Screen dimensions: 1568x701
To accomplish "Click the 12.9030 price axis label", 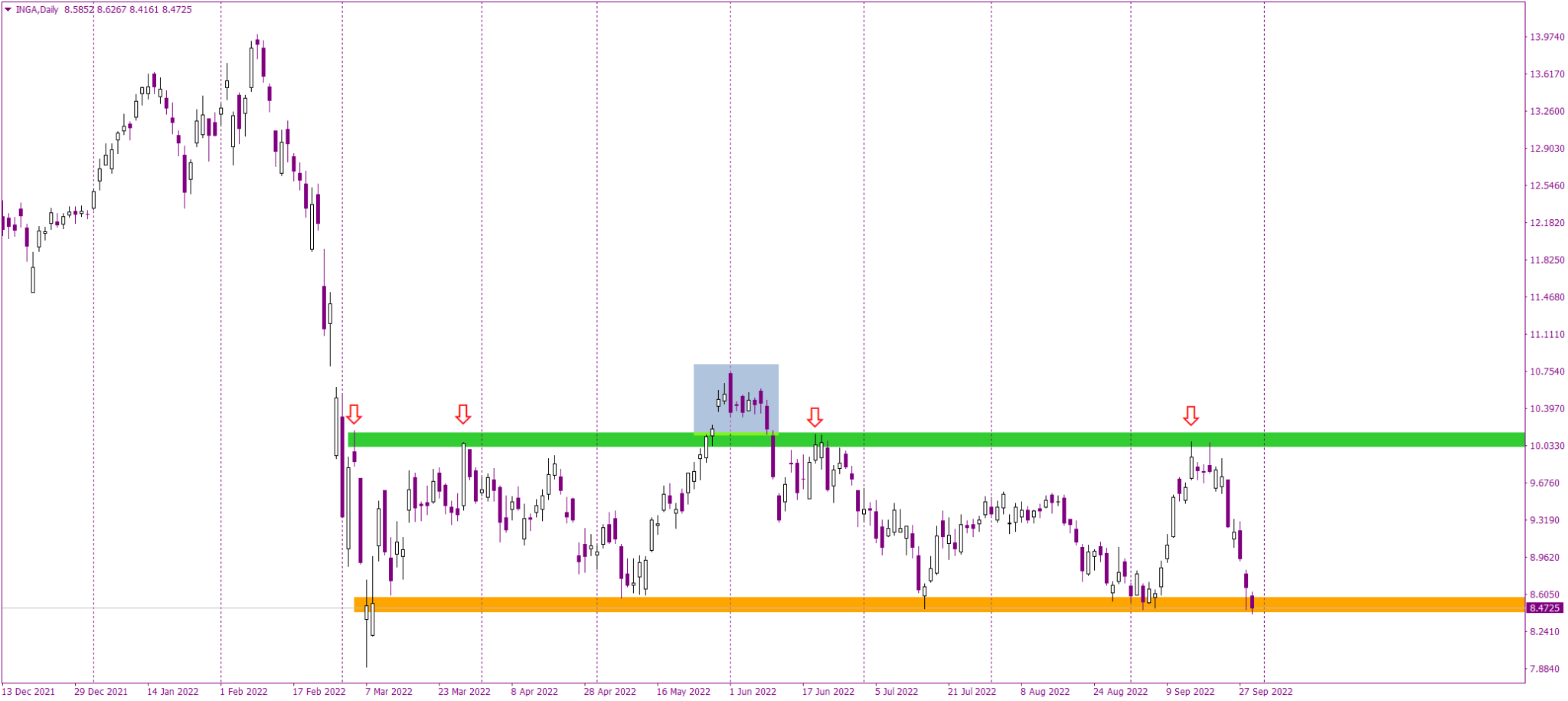I will coord(1547,149).
